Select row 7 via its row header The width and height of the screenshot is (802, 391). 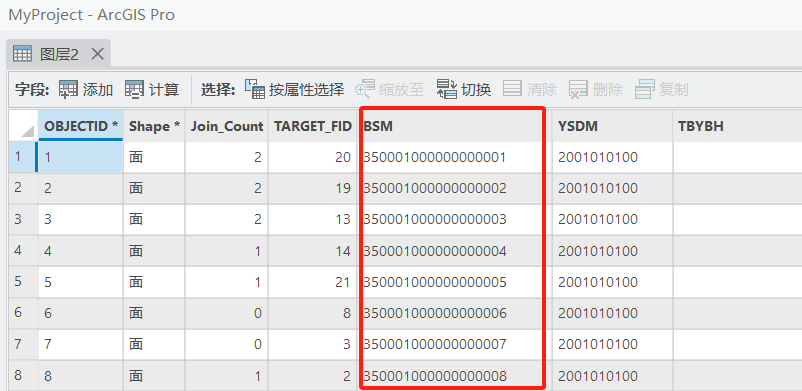pyautogui.click(x=24, y=344)
